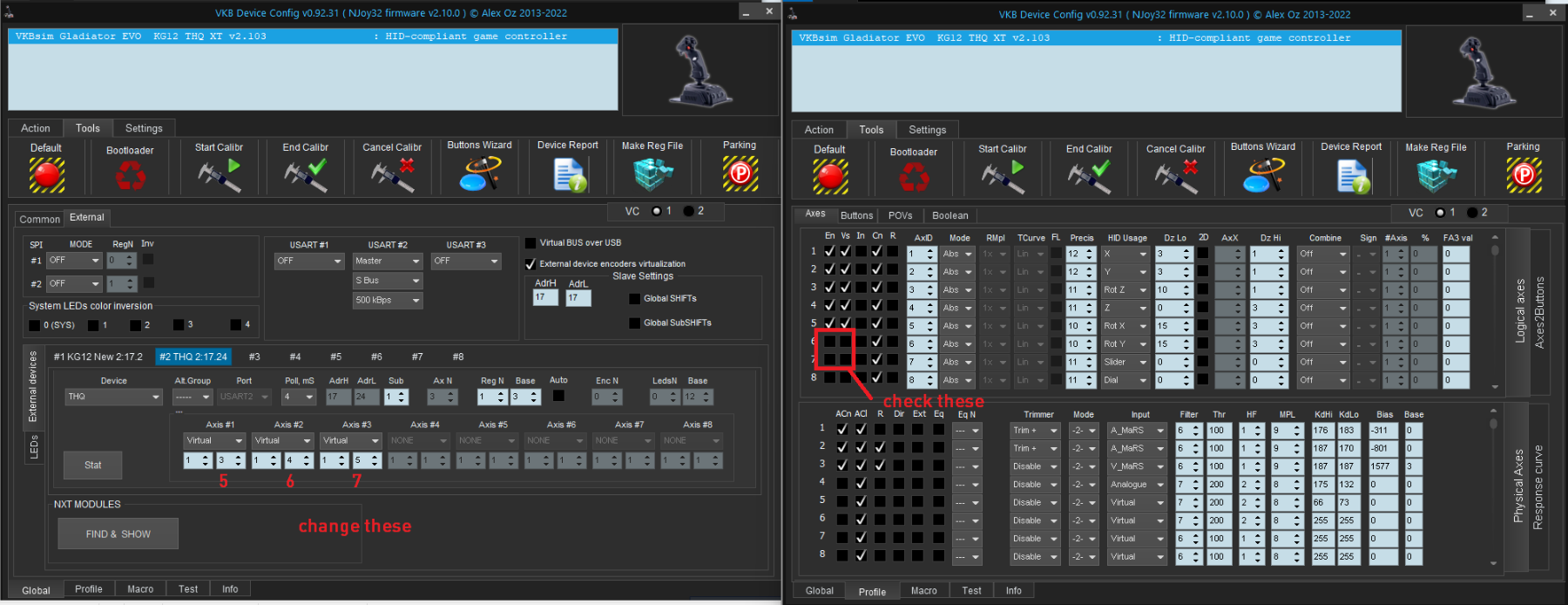Click the Default red button icon in left window
The image size is (1568, 605).
[47, 174]
